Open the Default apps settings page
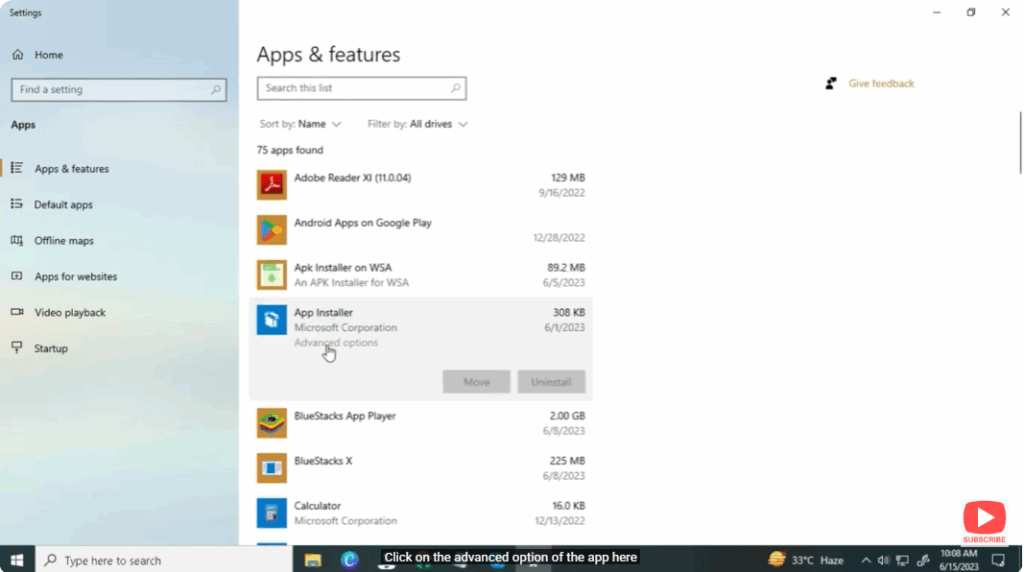The image size is (1024, 572). coord(63,205)
